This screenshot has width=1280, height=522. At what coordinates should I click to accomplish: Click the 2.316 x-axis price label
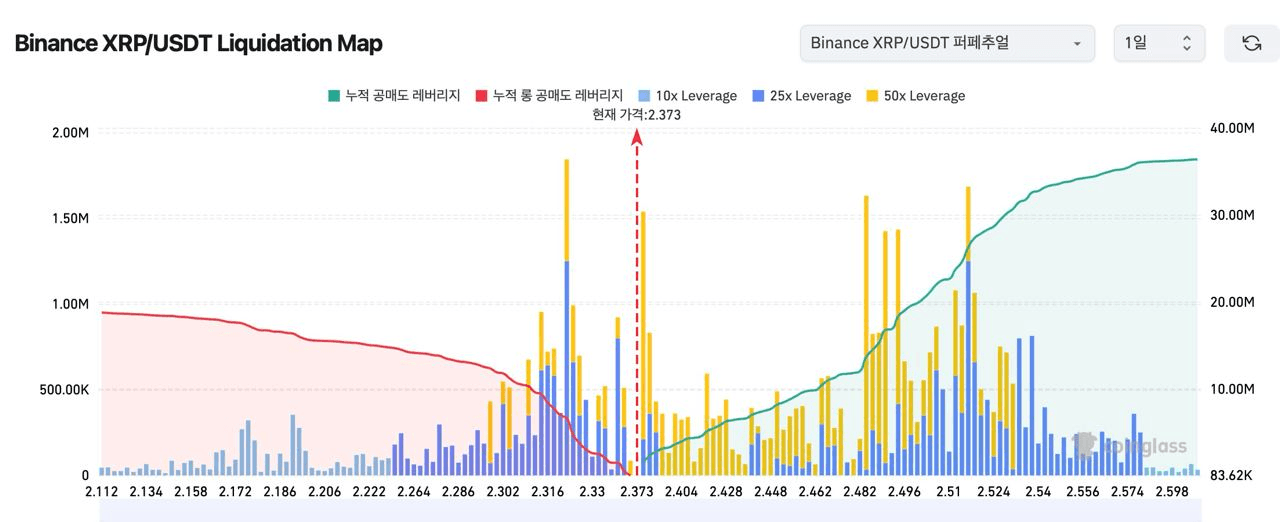547,492
